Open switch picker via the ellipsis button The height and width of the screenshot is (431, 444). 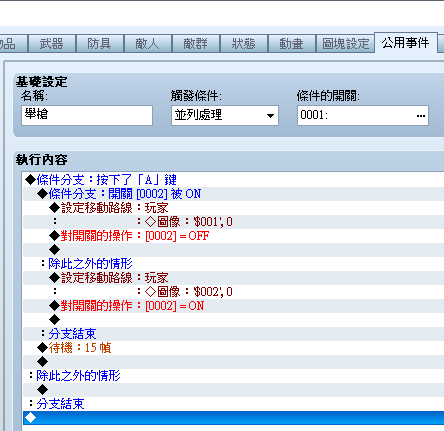(x=421, y=116)
